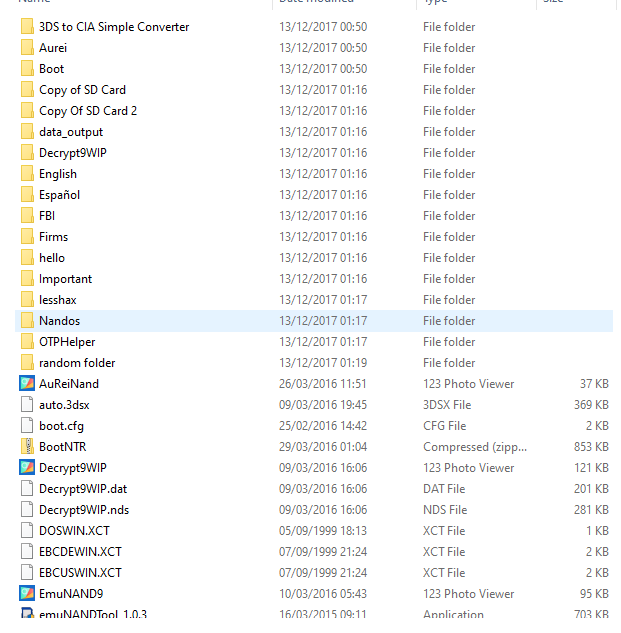Click the '25/02/2016 14:42' date of boot.cfg
Image resolution: width=621 pixels, height=633 pixels.
[323, 426]
